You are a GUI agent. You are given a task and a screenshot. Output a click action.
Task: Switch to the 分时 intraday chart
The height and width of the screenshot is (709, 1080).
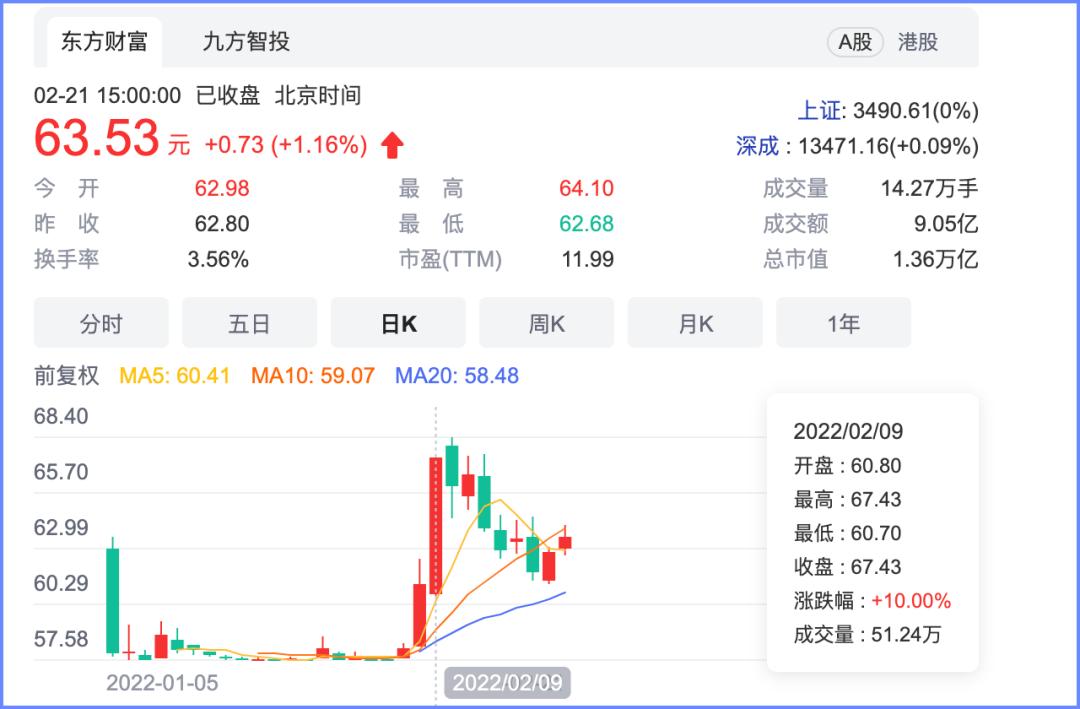pos(101,322)
